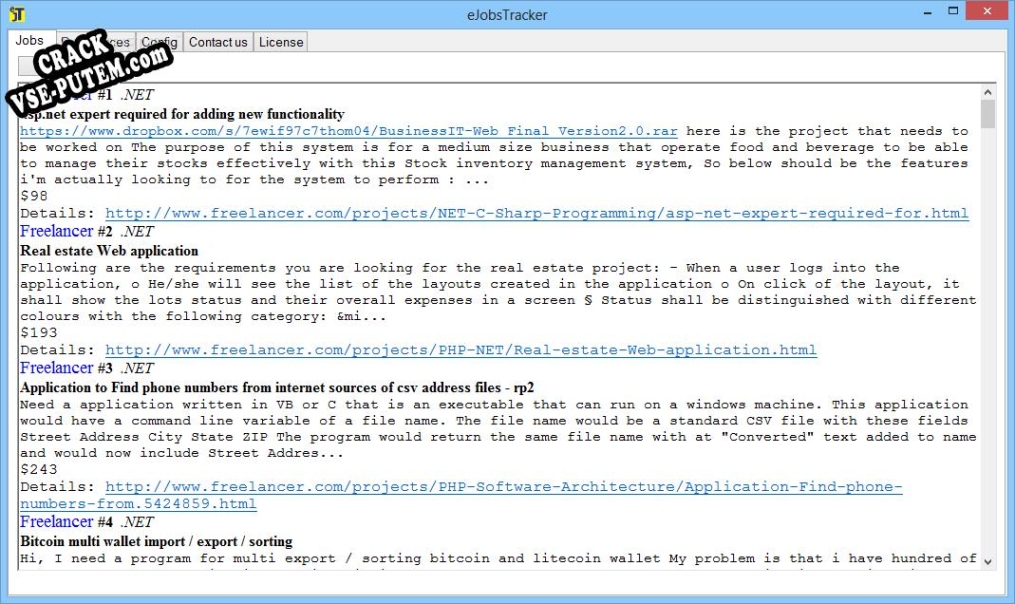This screenshot has width=1015, height=604.
Task: Click the 'Real estate Web application' job title
Action: tap(109, 251)
